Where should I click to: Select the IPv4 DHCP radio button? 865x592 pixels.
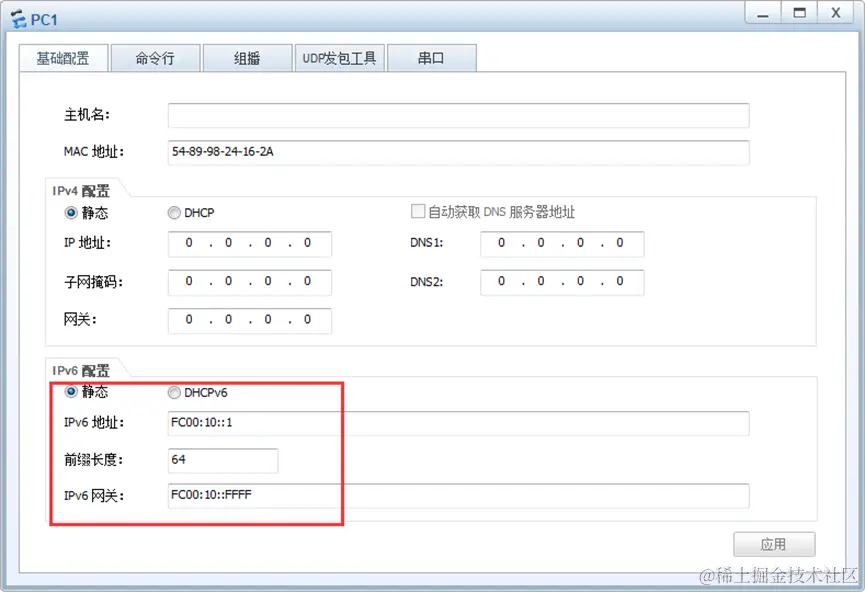click(174, 212)
